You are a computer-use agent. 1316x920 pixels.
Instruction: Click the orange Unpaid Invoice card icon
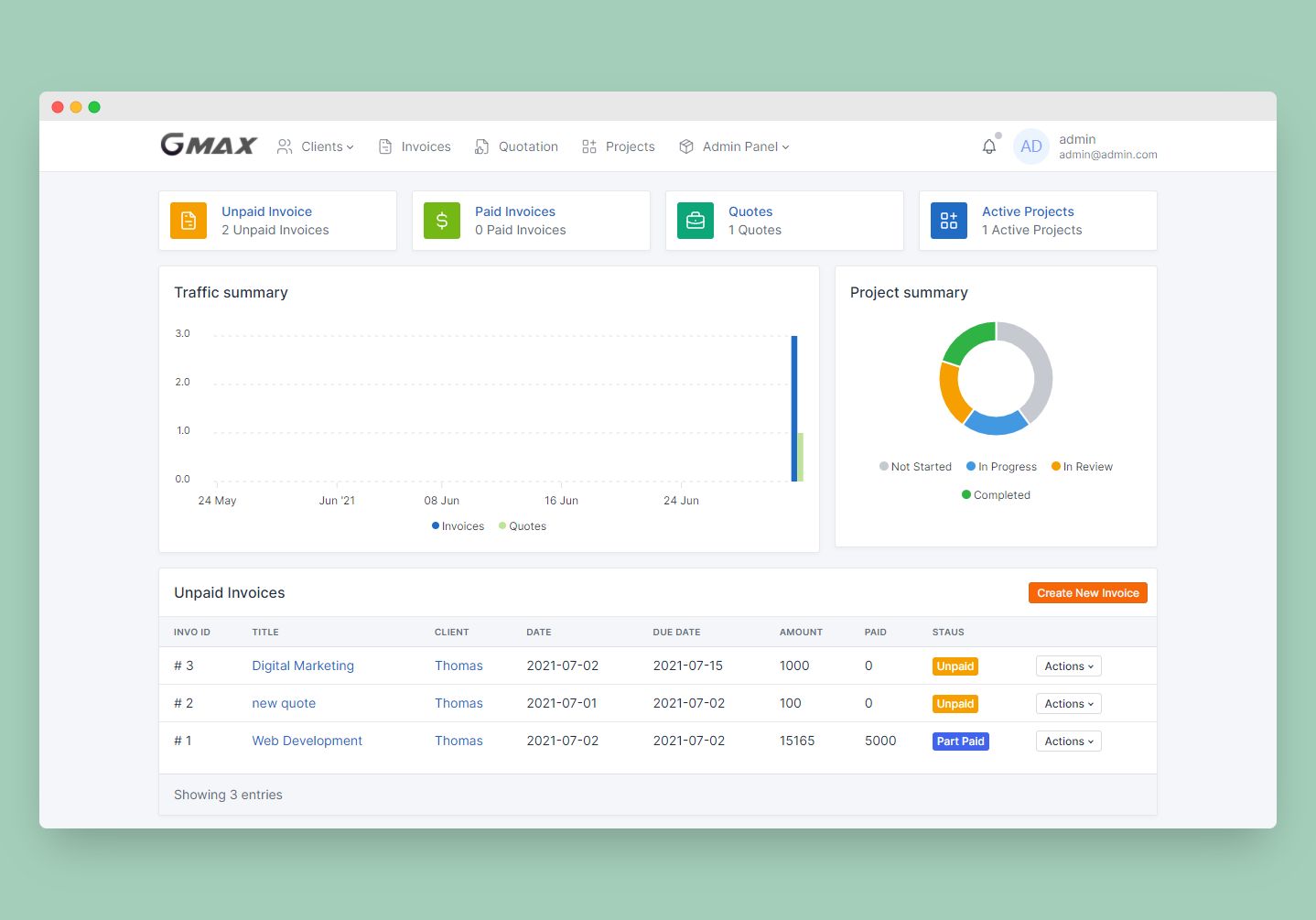189,221
